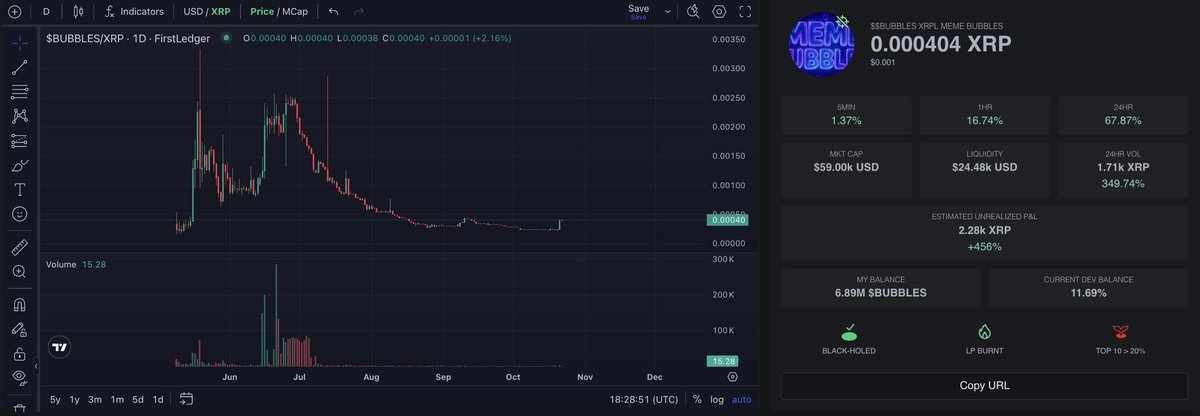The width and height of the screenshot is (1200, 416).
Task: Open chart settings hexagon icon
Action: point(720,11)
